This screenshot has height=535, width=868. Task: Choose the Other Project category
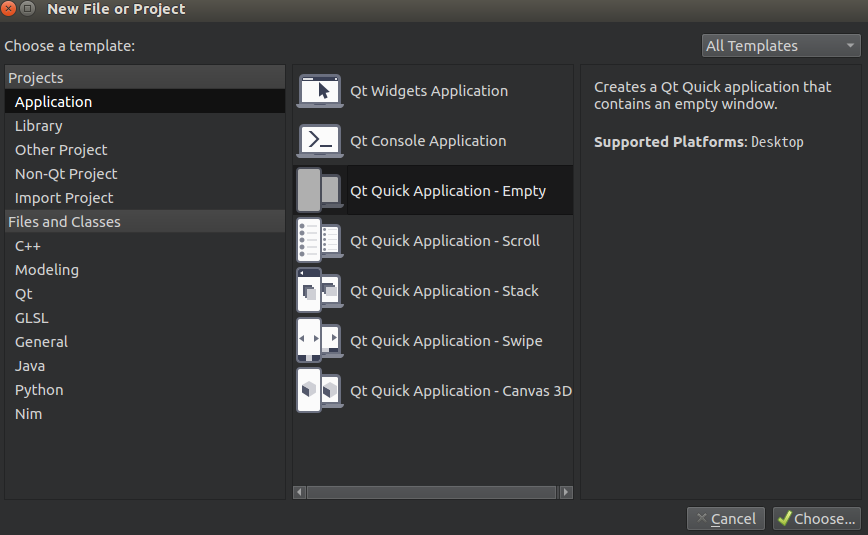[x=144, y=150]
